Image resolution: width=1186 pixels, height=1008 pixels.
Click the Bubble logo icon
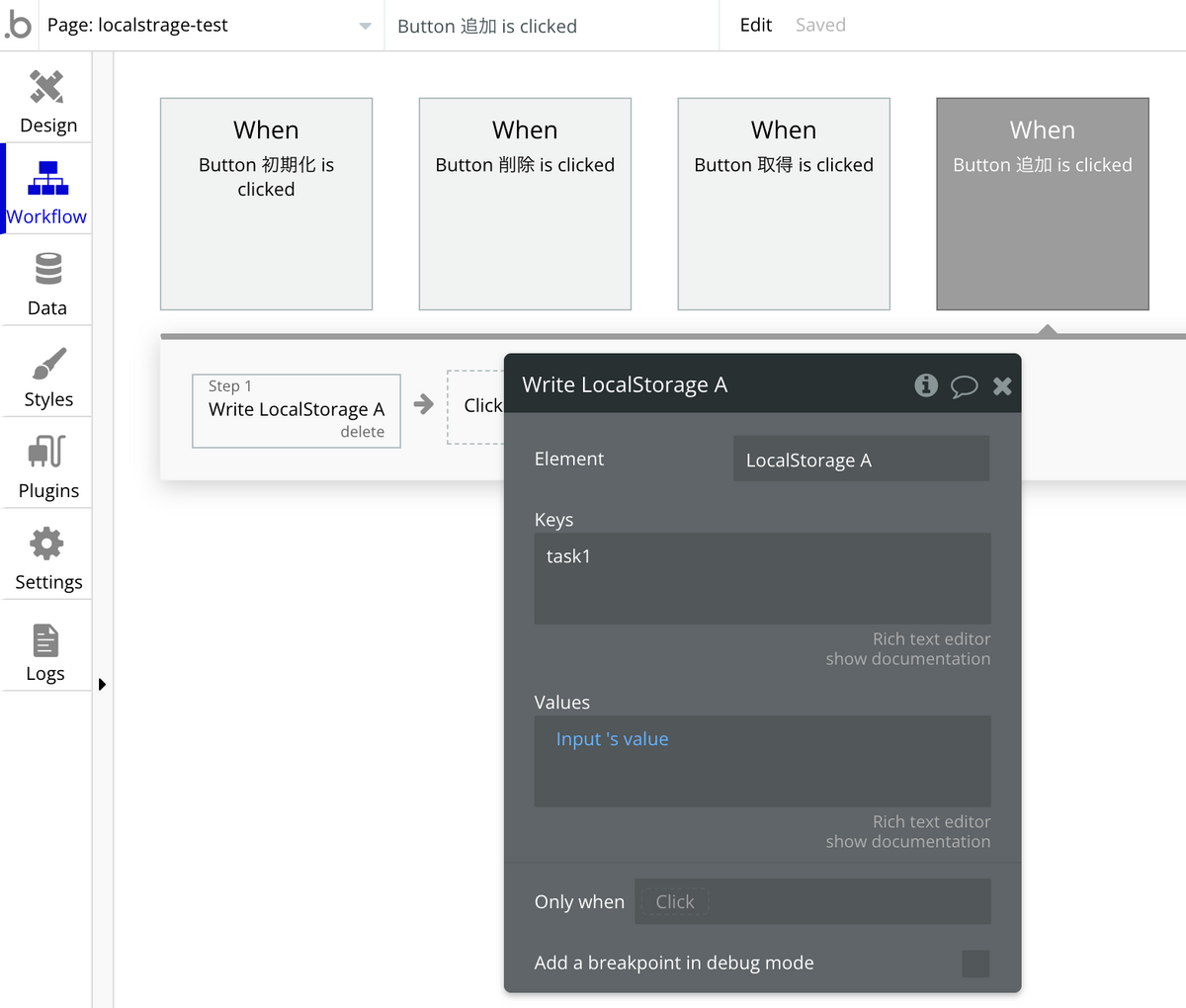[x=18, y=25]
